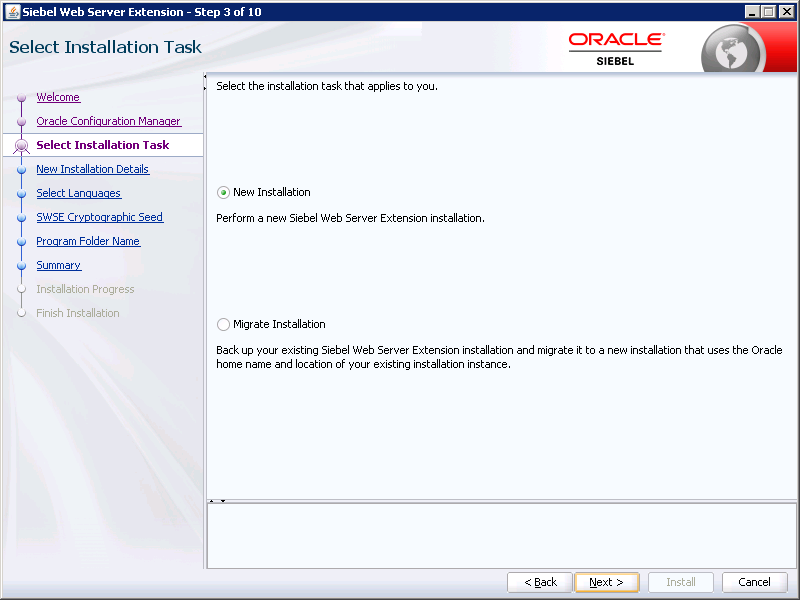800x600 pixels.
Task: Collapse the left navigation pane arrow
Action: coord(205,77)
